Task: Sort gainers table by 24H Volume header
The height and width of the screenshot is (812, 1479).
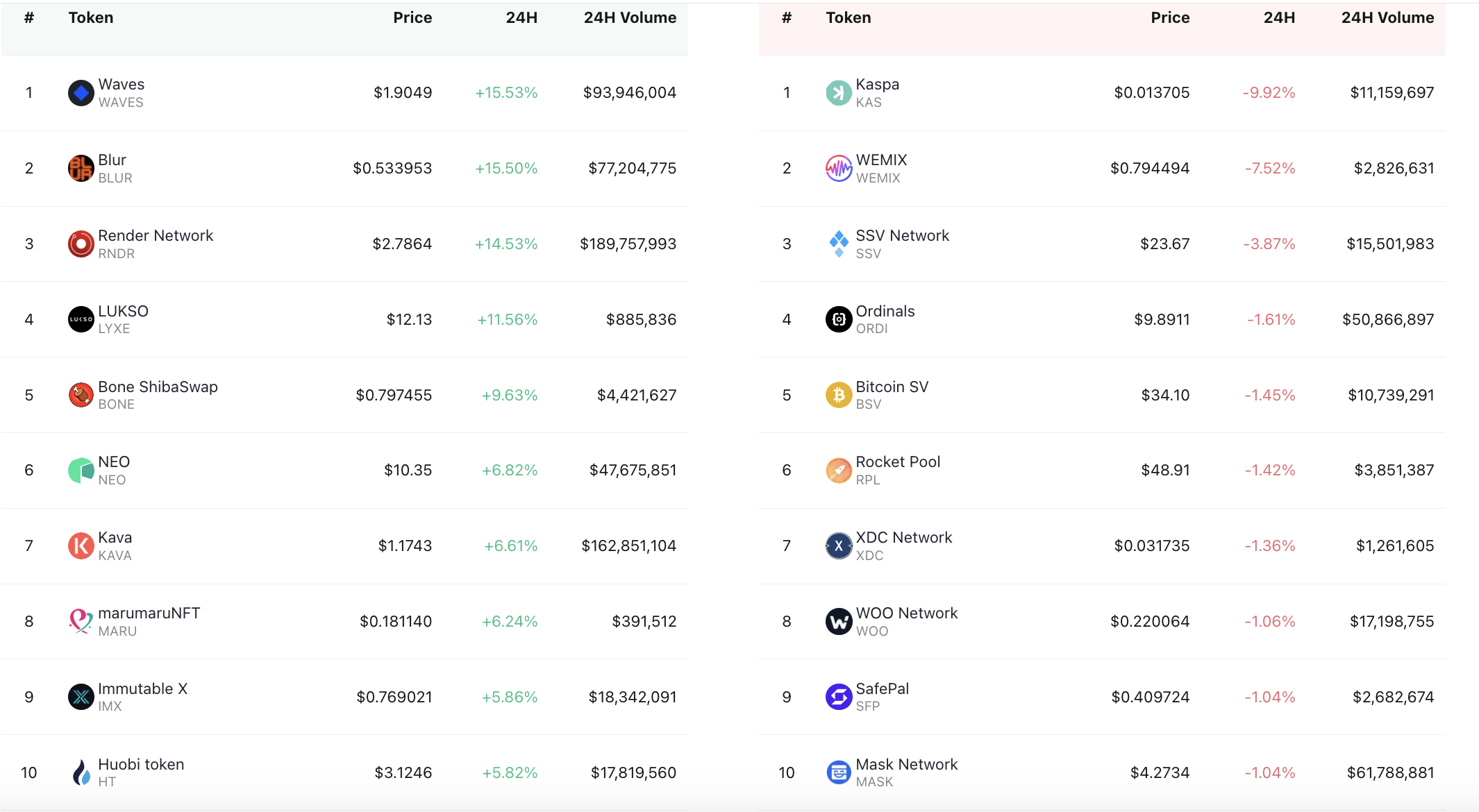Action: [630, 18]
